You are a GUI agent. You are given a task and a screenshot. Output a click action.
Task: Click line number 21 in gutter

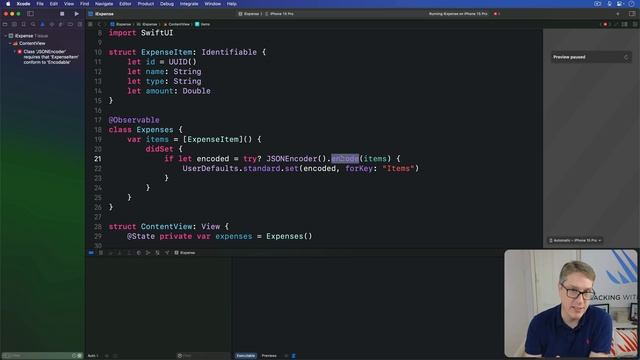(98, 159)
